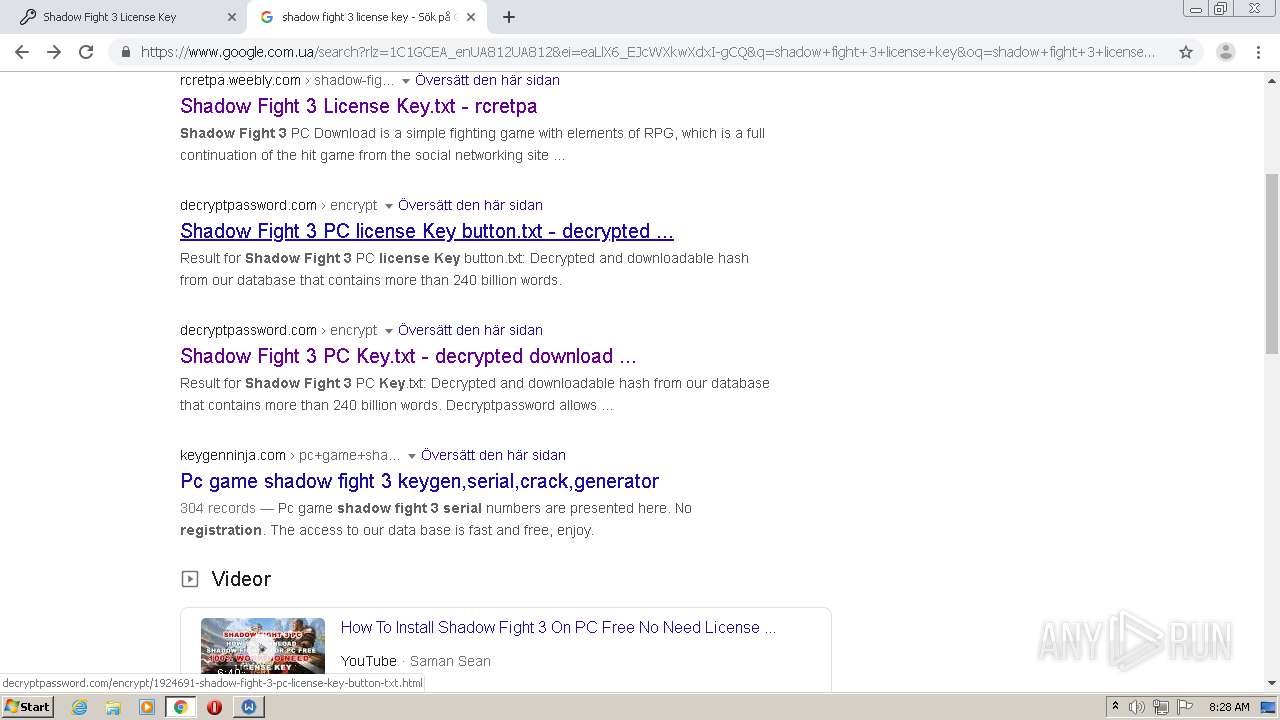Viewport: 1280px width, 720px height.
Task: Click the browser forward arrow
Action: (54, 52)
